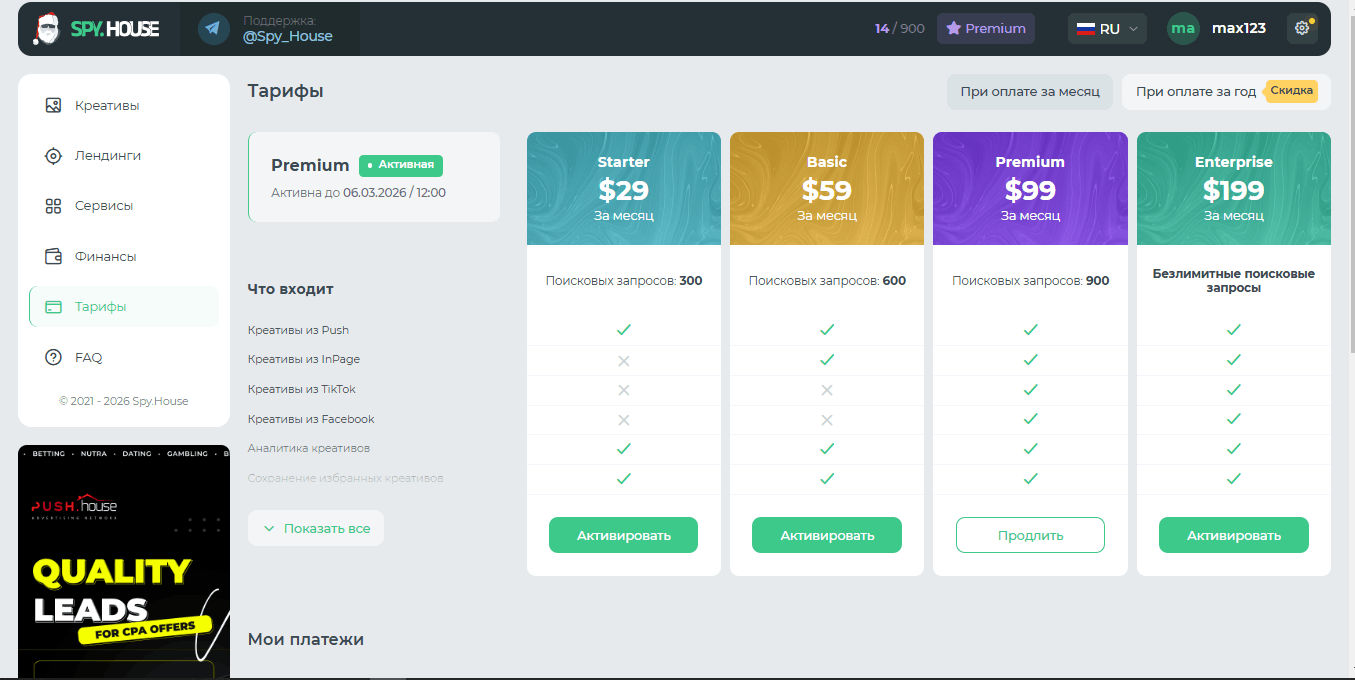Click the @Spy_House support link

[x=287, y=36]
